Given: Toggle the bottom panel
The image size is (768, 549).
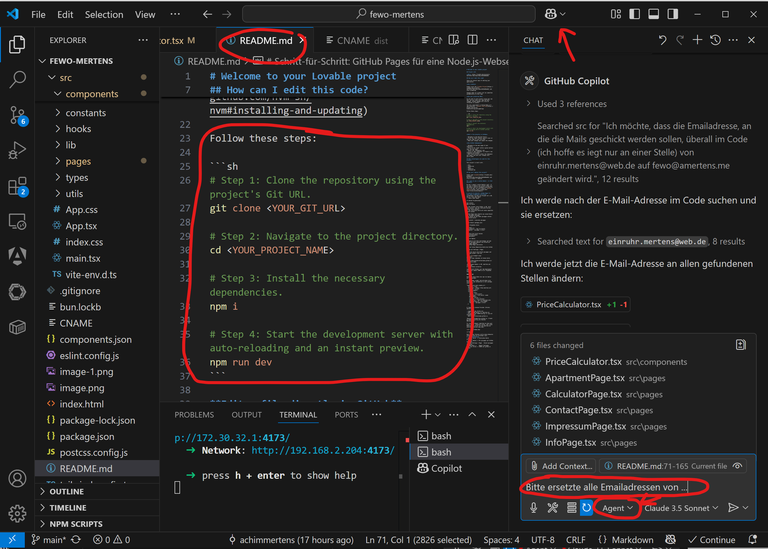Looking at the screenshot, I should [x=653, y=14].
